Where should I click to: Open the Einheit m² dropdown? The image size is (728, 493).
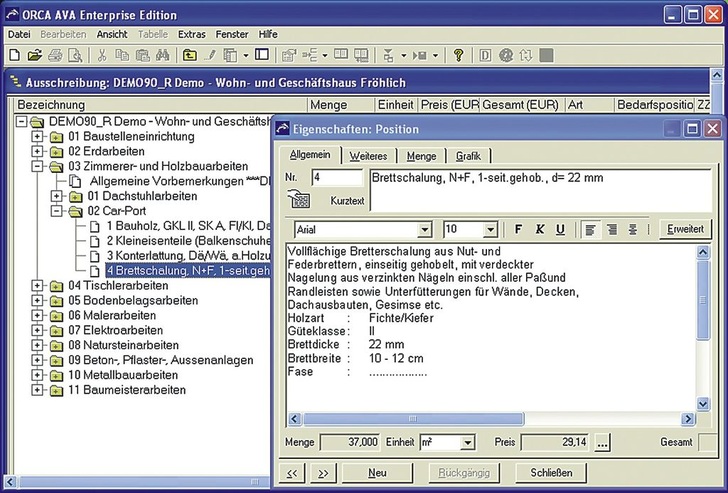coord(468,442)
